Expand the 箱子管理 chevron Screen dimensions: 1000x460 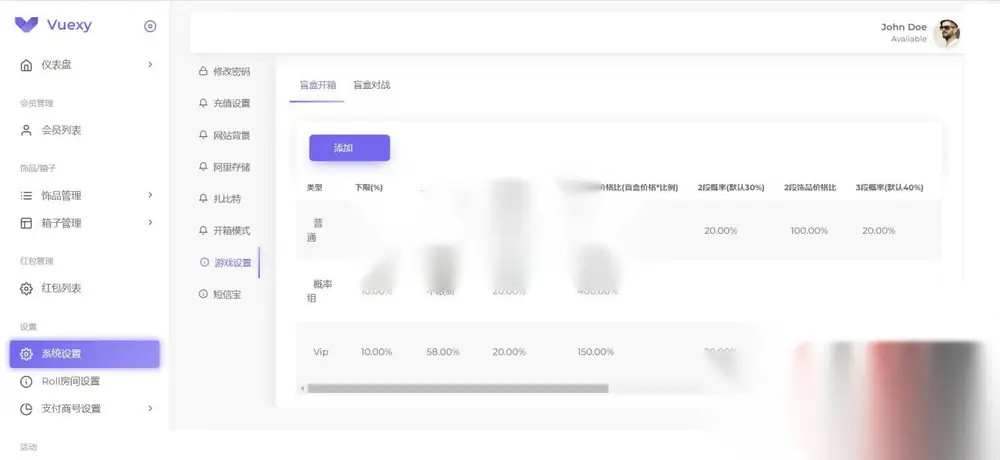[x=151, y=222]
